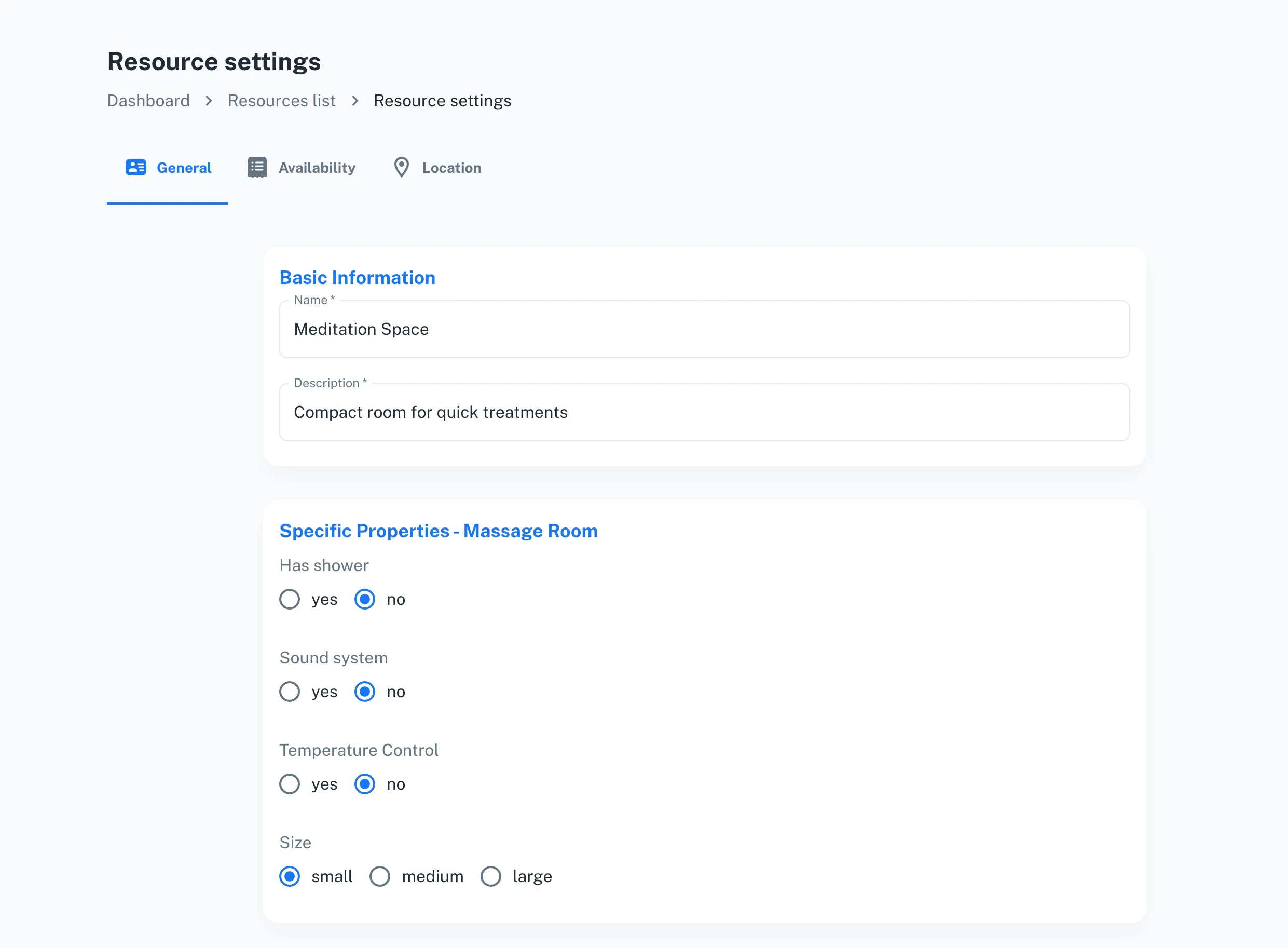Select large room size
The height and width of the screenshot is (948, 1288).
[x=490, y=876]
